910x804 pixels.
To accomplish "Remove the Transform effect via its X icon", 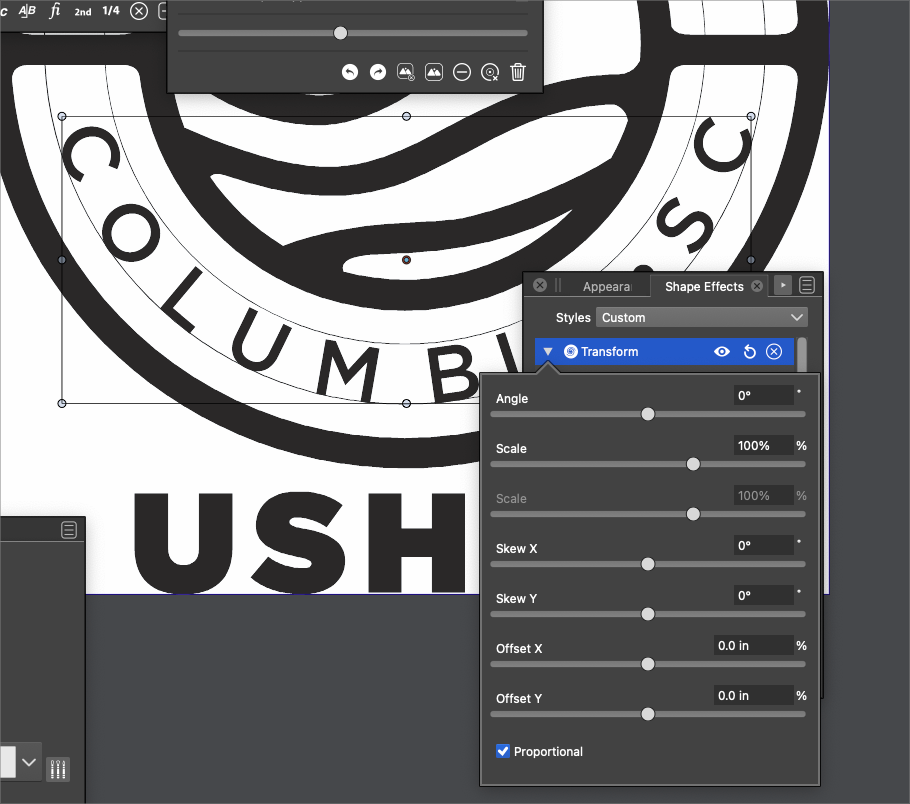I will tap(774, 352).
